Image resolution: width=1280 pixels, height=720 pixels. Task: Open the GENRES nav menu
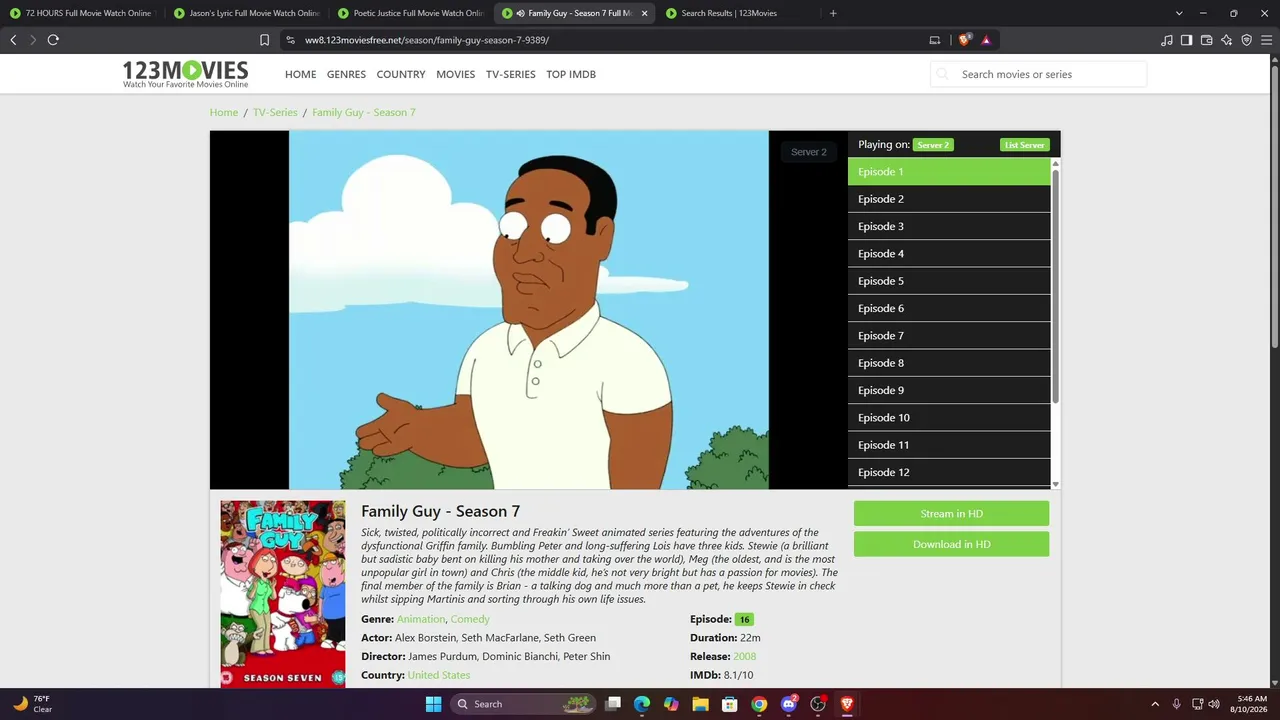pyautogui.click(x=346, y=74)
